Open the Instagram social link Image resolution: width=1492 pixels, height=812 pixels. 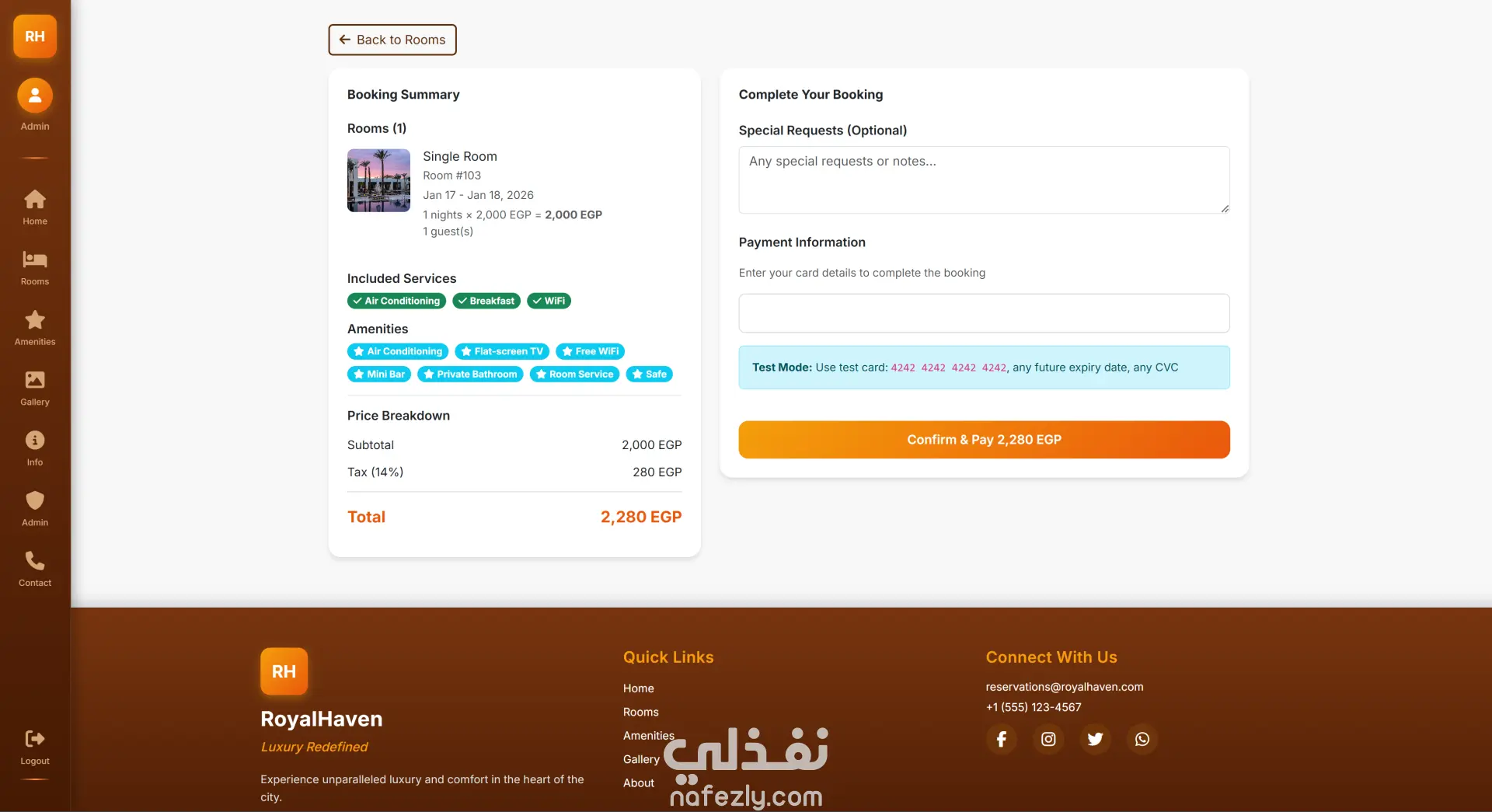click(x=1048, y=739)
